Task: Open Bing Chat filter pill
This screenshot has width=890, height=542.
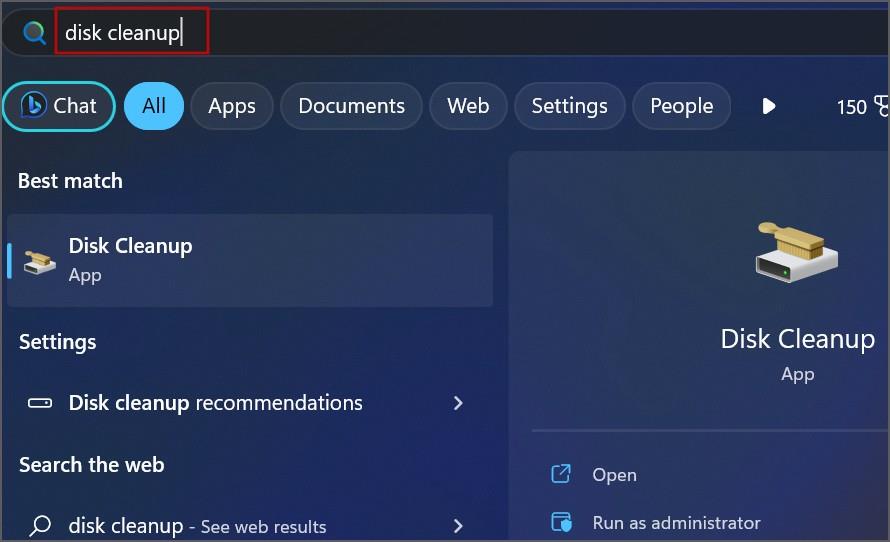Action: (x=59, y=106)
